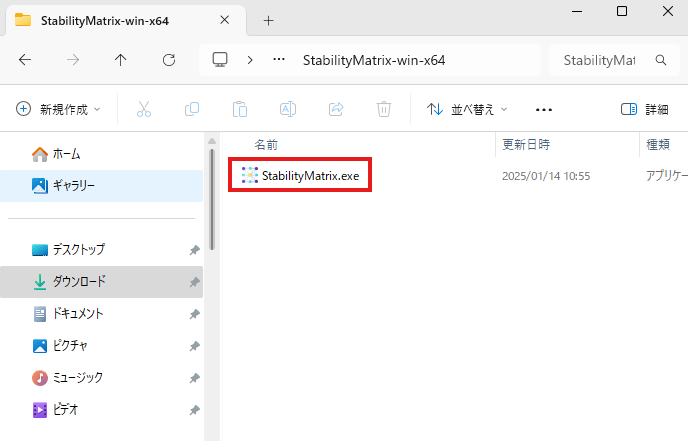Click the navigation pane scroll up arrow
This screenshot has height=441, width=688.
point(212,141)
